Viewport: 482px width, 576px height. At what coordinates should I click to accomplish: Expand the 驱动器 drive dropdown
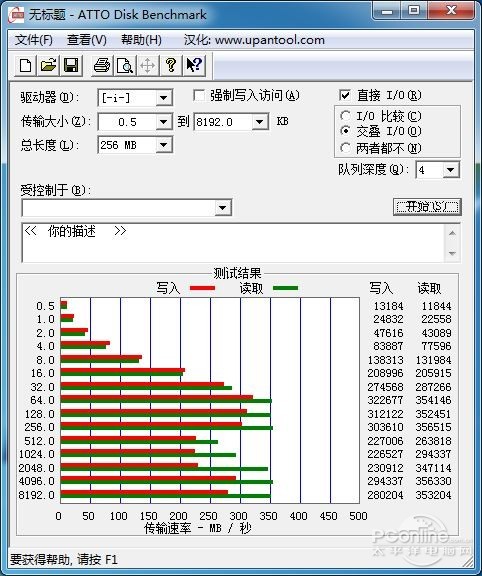(x=163, y=98)
